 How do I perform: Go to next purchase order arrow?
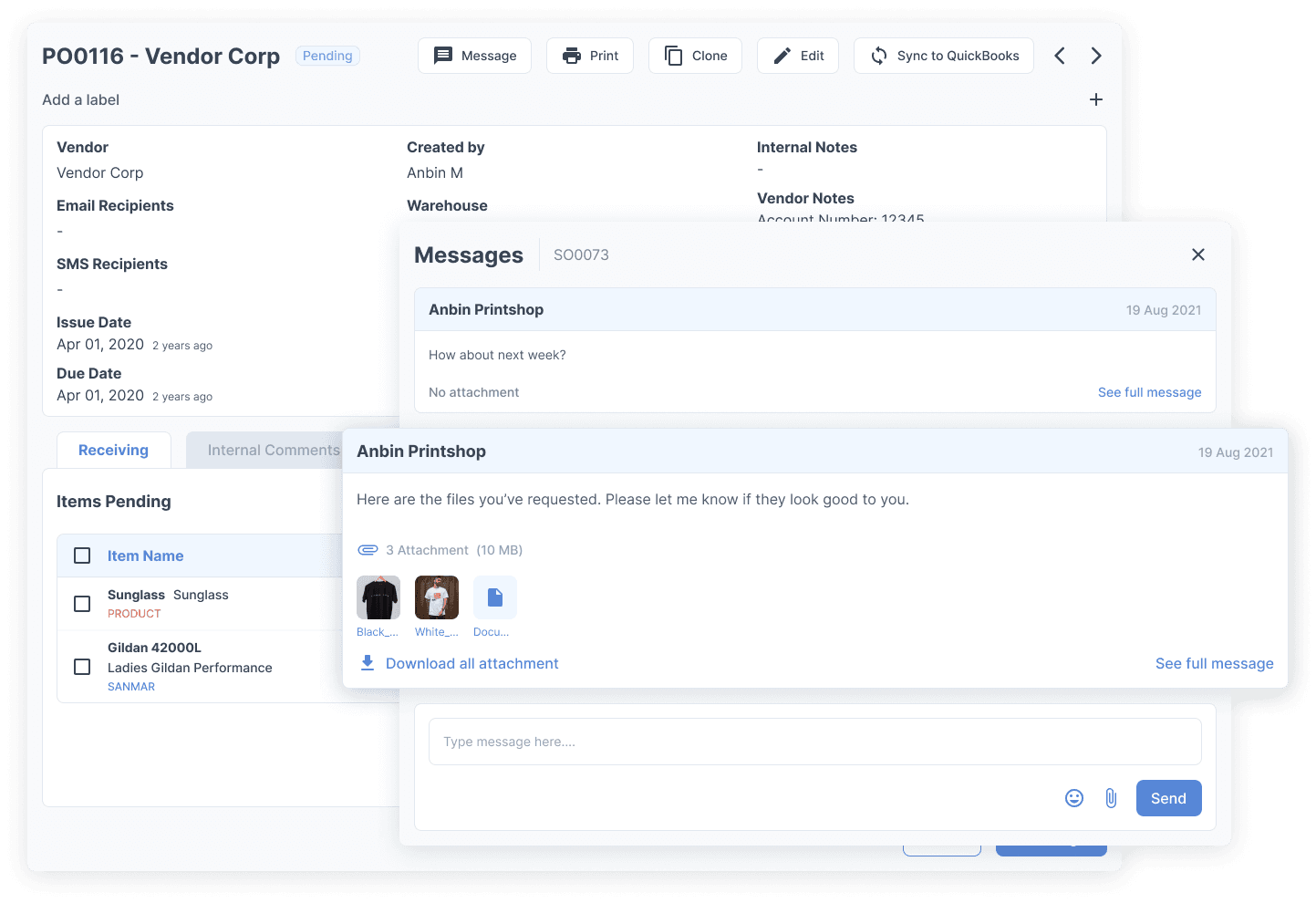(1096, 56)
